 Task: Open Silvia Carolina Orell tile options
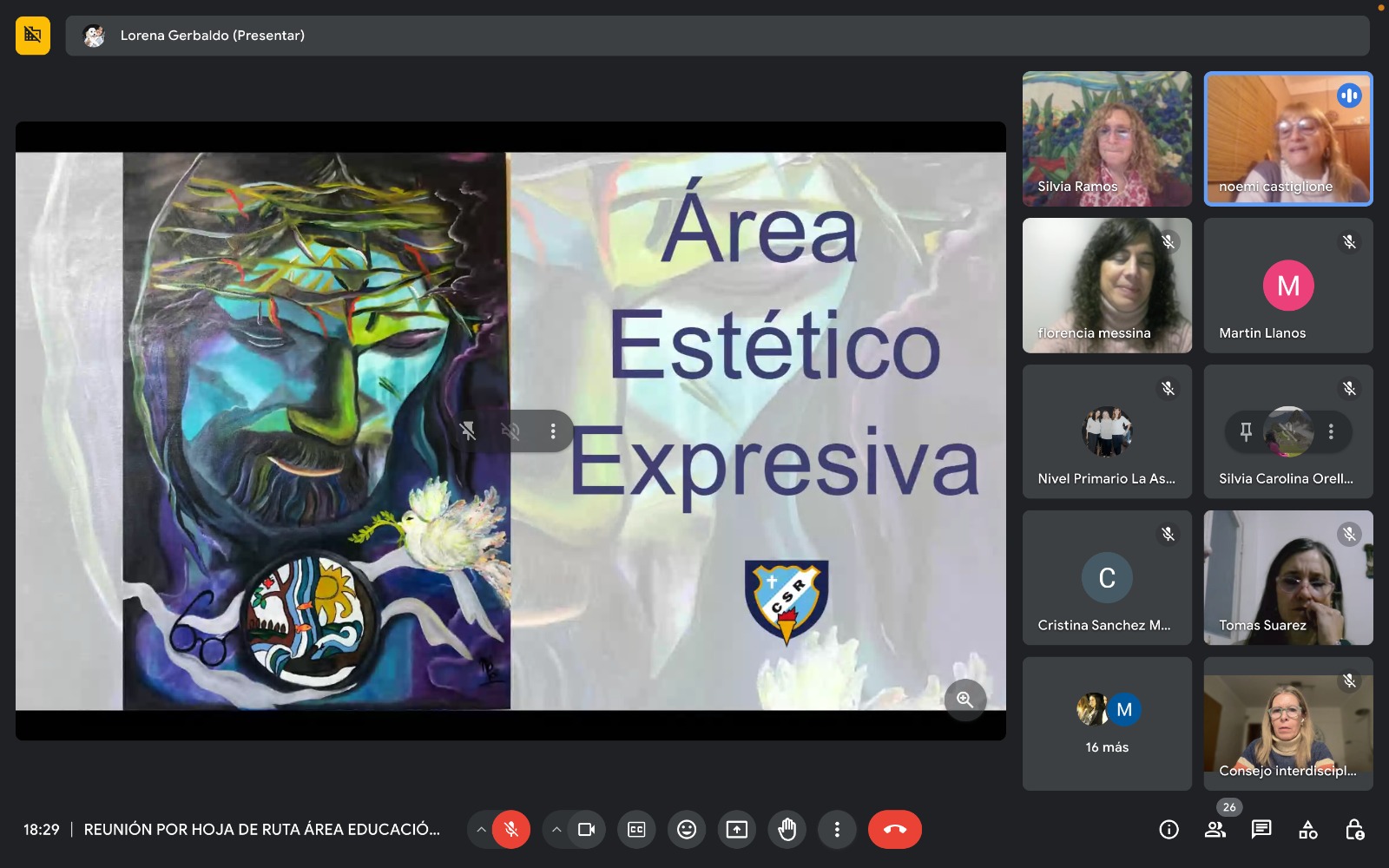coord(1331,431)
